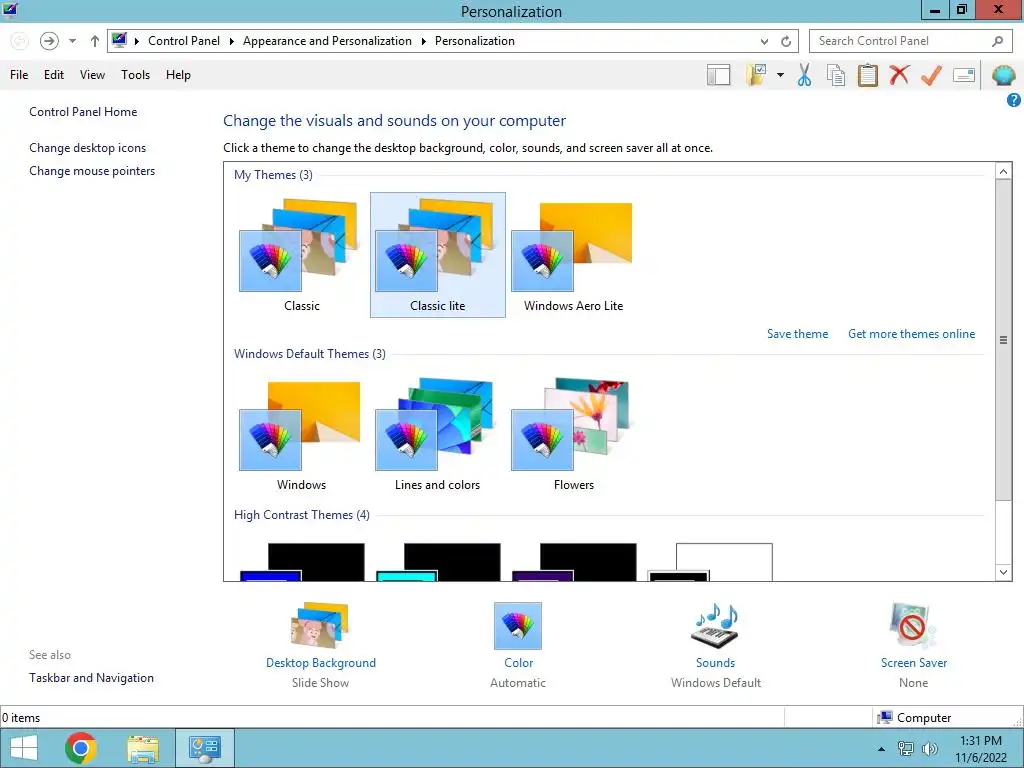Open the folder options toolbar icon

click(756, 75)
